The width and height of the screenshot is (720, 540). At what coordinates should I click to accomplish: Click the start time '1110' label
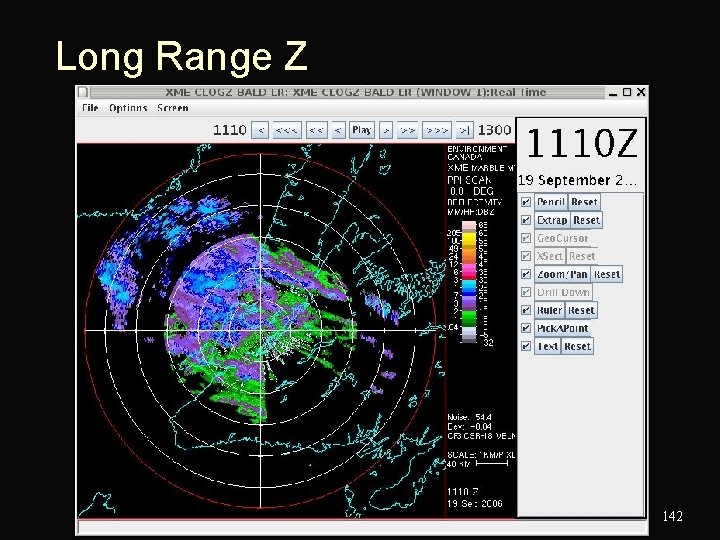click(x=230, y=130)
